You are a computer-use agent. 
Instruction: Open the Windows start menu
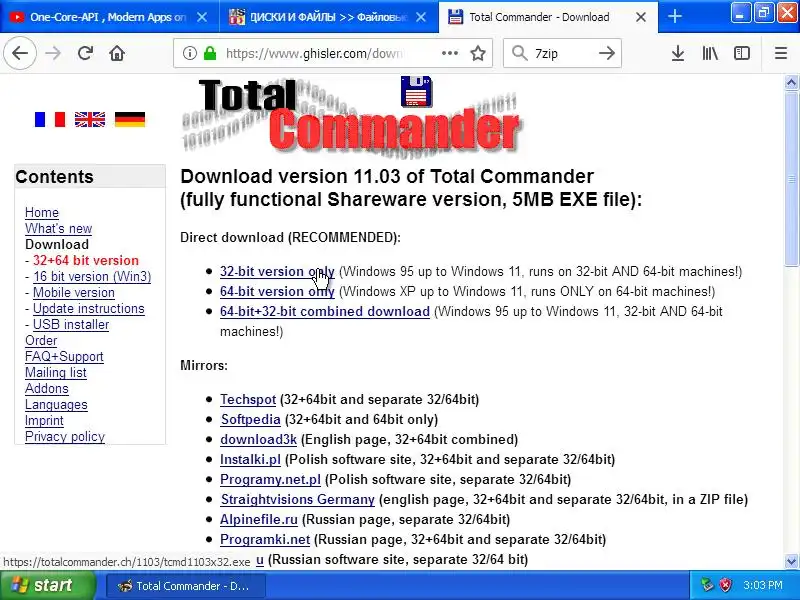[47, 585]
